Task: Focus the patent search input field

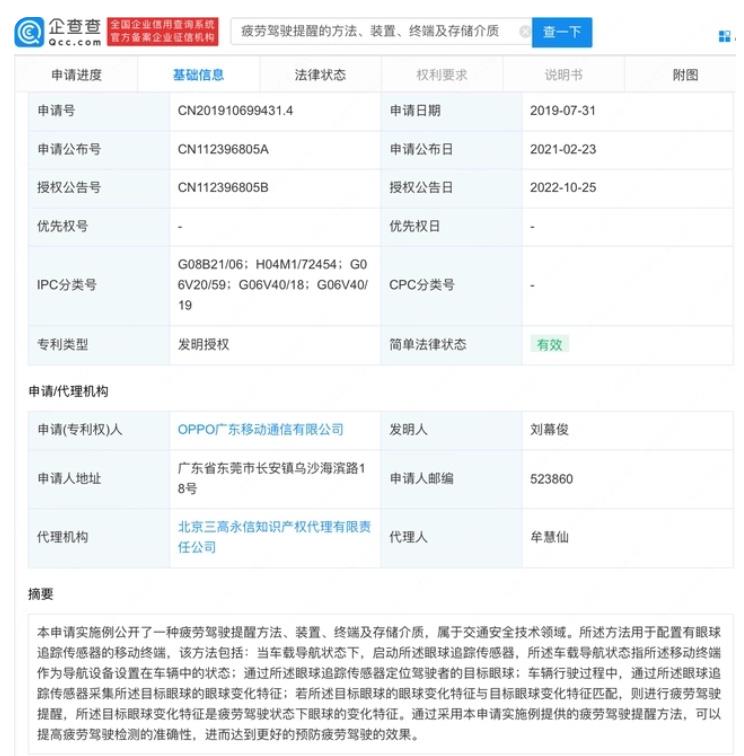Action: pyautogui.click(x=381, y=32)
